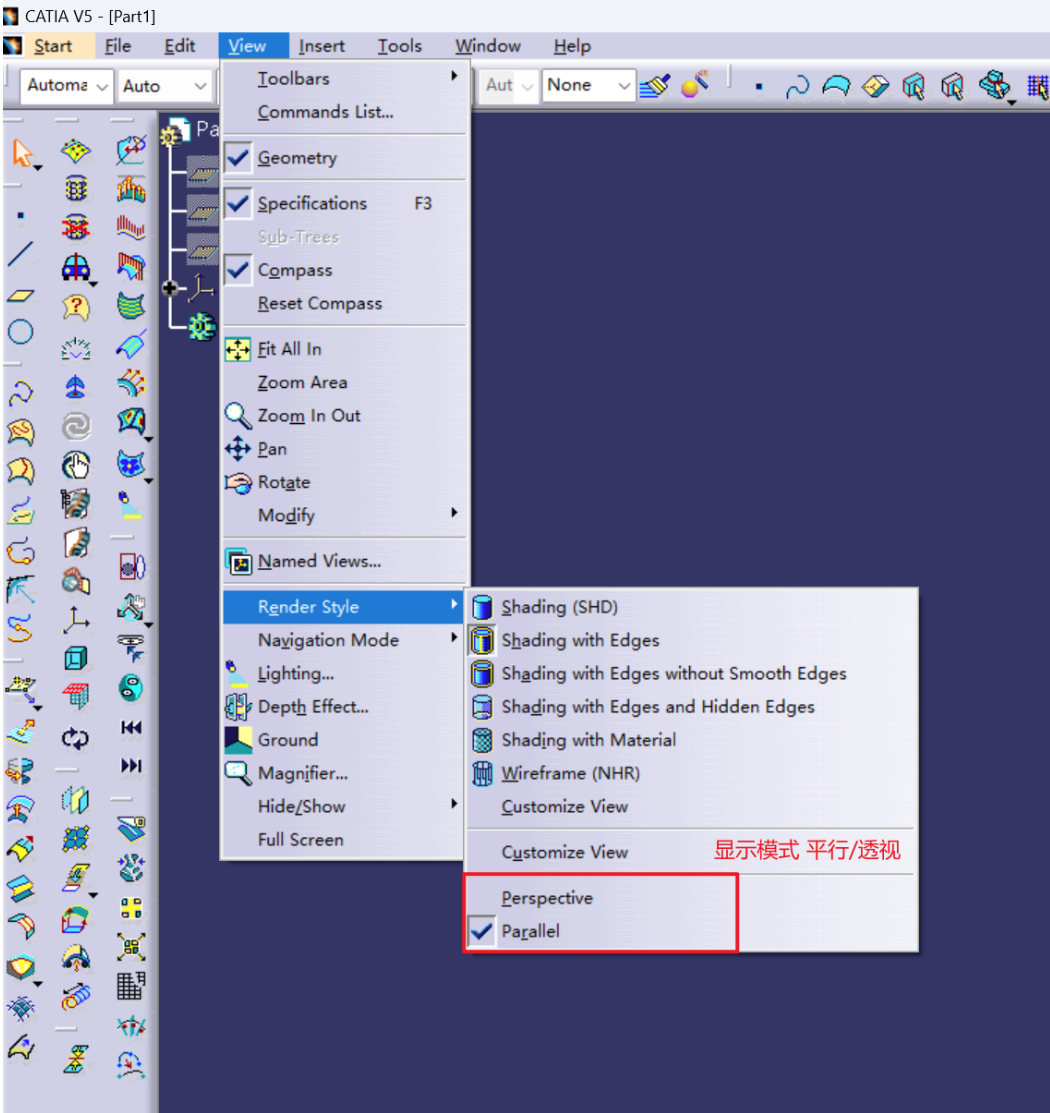Click the magnifier Zoom In Out icon

(x=238, y=415)
